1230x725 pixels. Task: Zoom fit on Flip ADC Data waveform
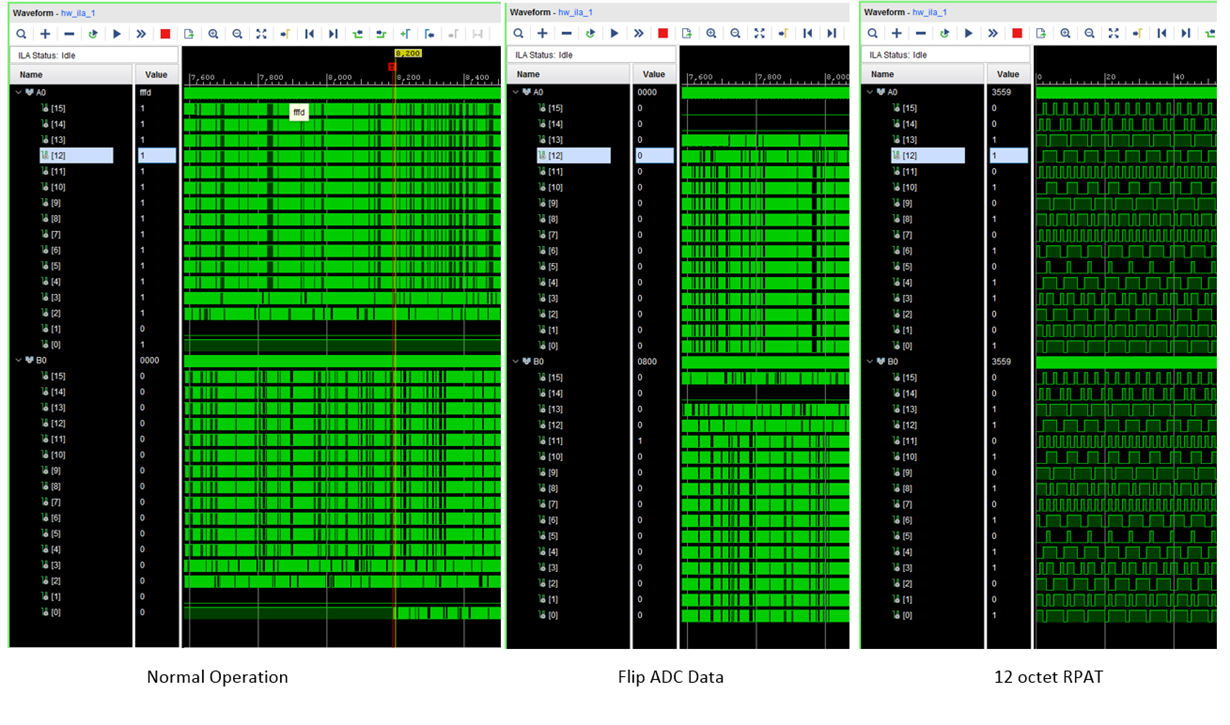pos(759,33)
